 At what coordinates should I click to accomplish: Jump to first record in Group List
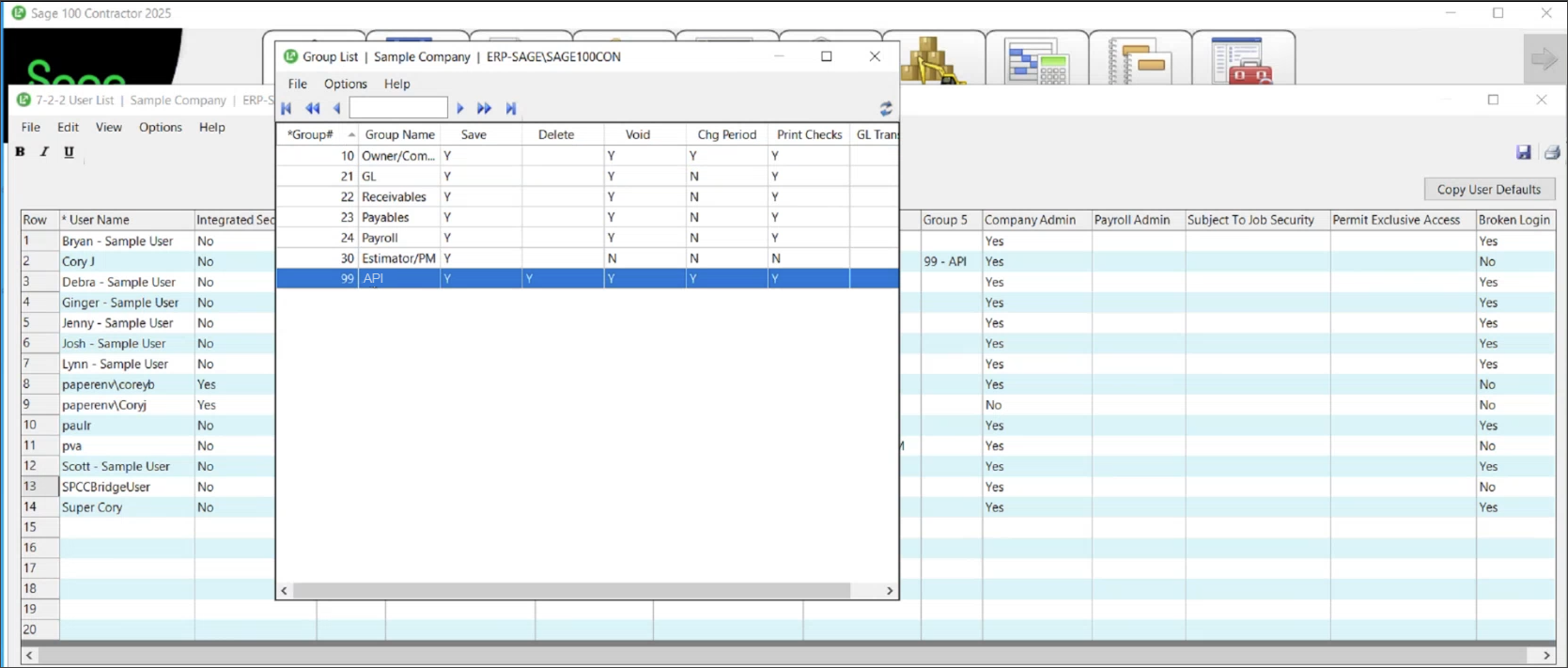[287, 109]
